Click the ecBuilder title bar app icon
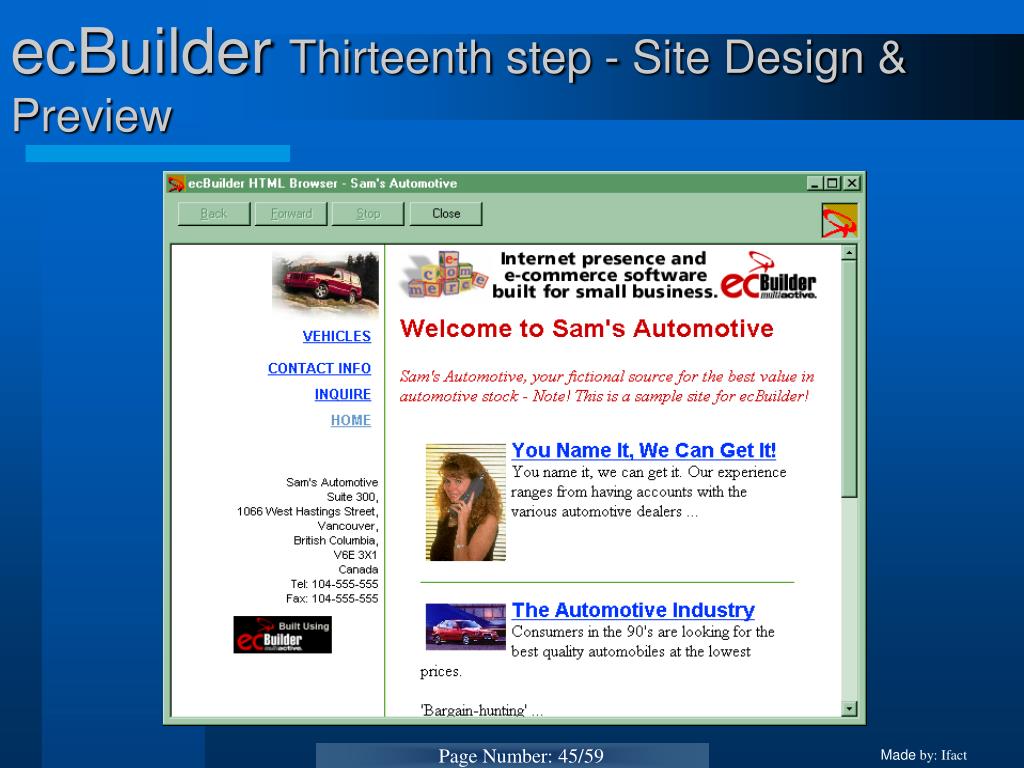The image size is (1024, 768). point(176,184)
